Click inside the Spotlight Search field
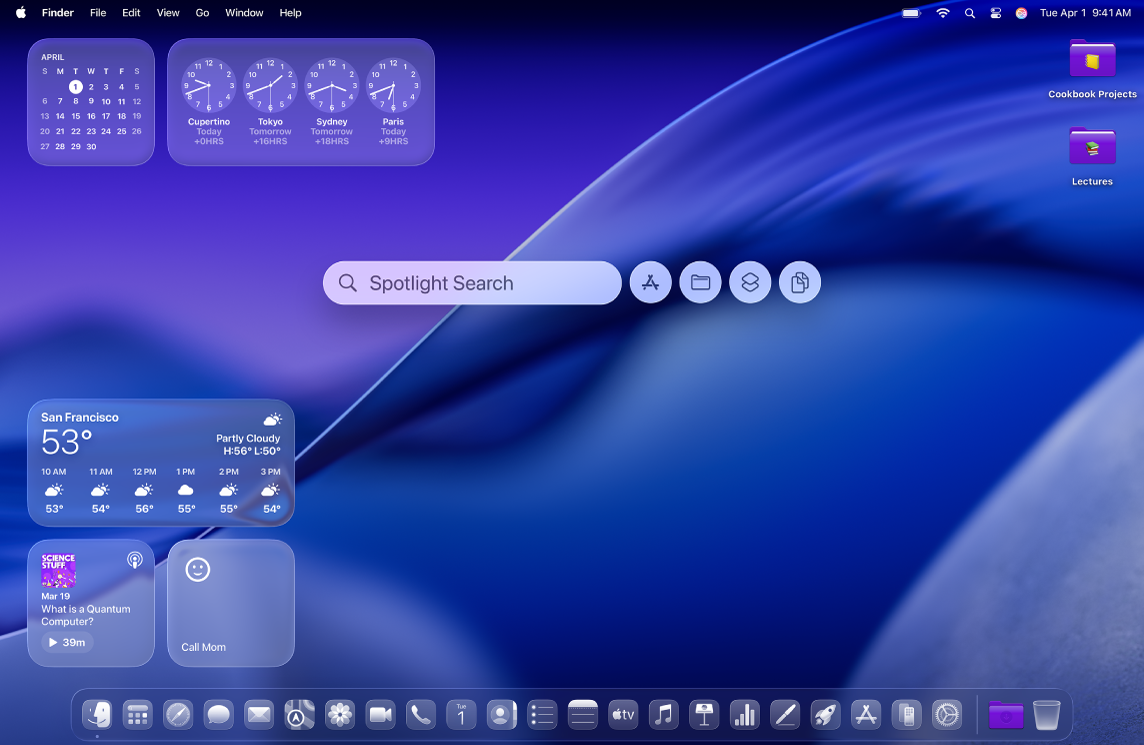Image resolution: width=1144 pixels, height=745 pixels. (470, 282)
